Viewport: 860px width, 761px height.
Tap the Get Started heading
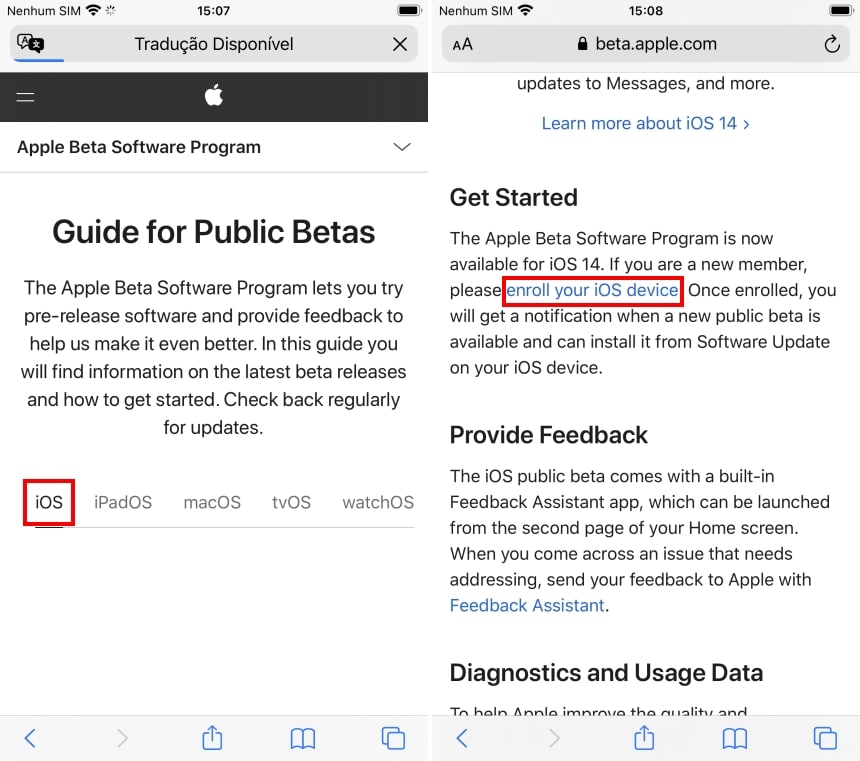pyautogui.click(x=514, y=198)
